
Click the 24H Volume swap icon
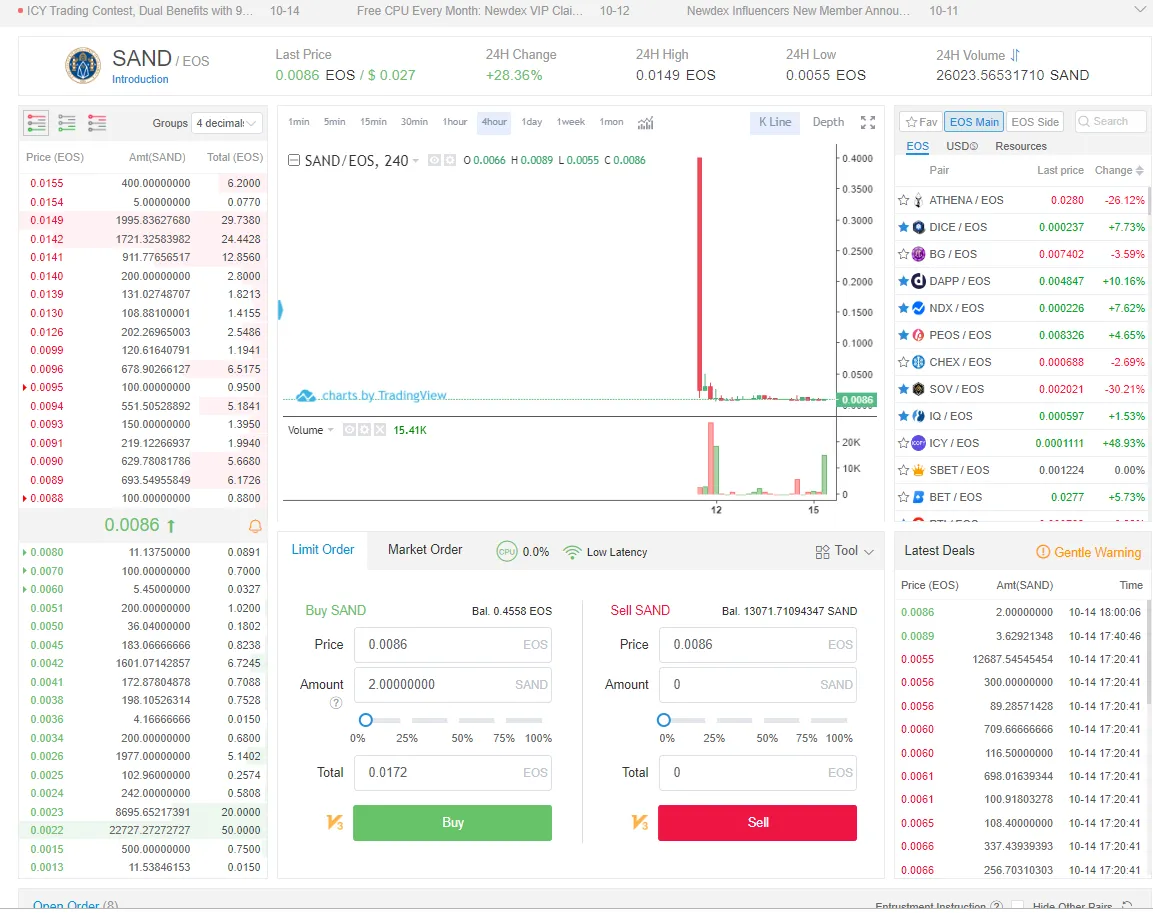[x=1015, y=55]
